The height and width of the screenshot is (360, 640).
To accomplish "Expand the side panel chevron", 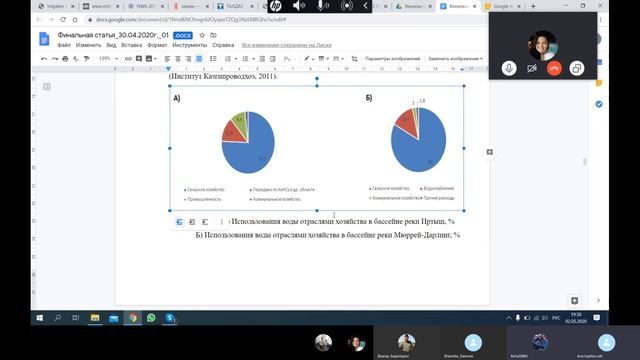I will [598, 301].
